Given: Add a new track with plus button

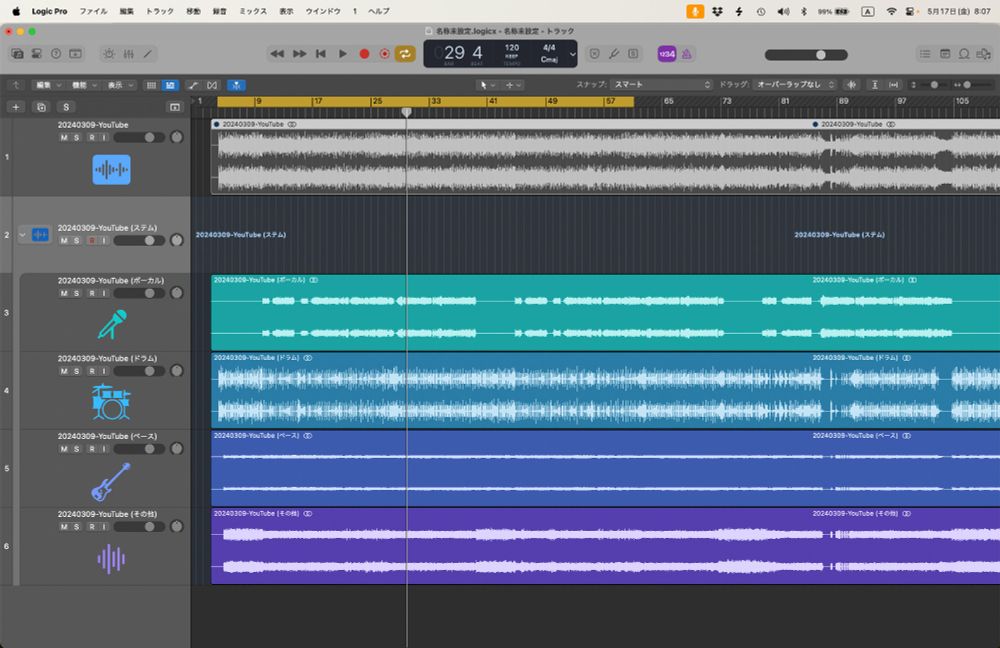Looking at the screenshot, I should click(x=16, y=107).
